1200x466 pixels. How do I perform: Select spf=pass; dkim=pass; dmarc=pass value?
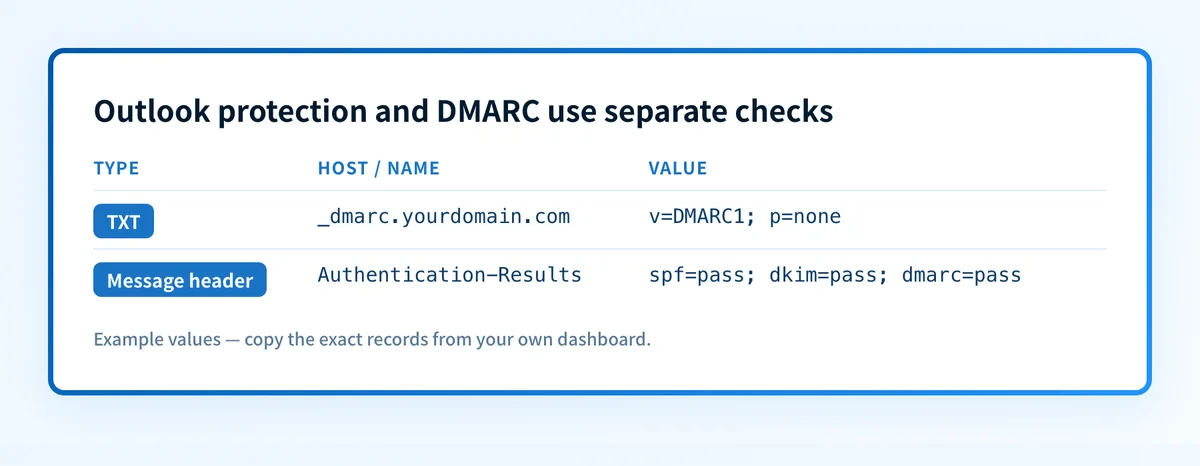835,274
